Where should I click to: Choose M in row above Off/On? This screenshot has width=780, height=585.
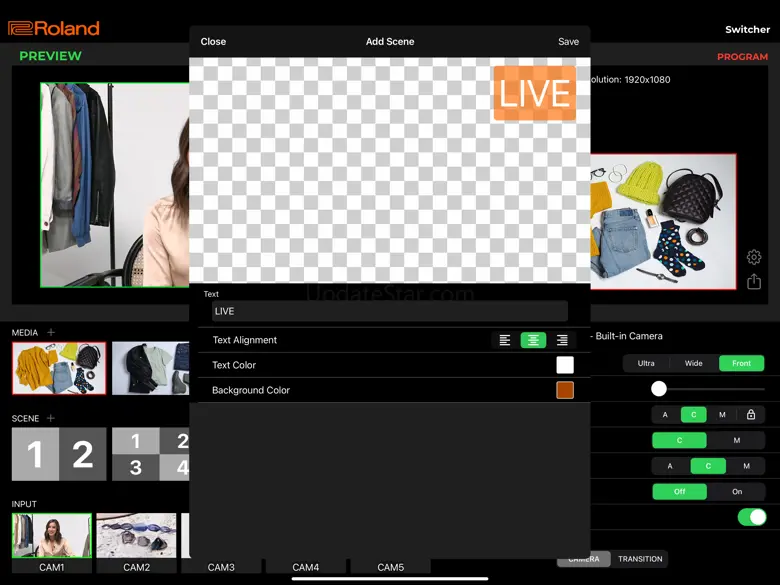point(746,466)
